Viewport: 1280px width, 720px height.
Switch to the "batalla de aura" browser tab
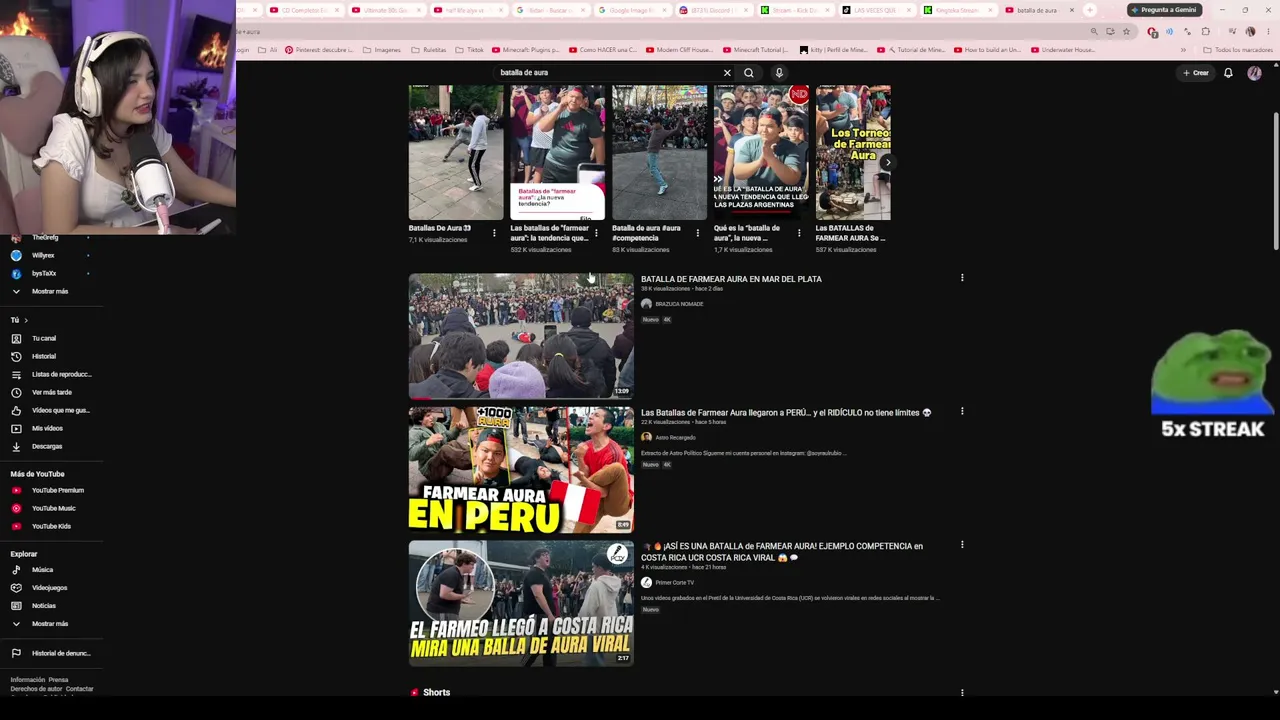tap(1040, 10)
